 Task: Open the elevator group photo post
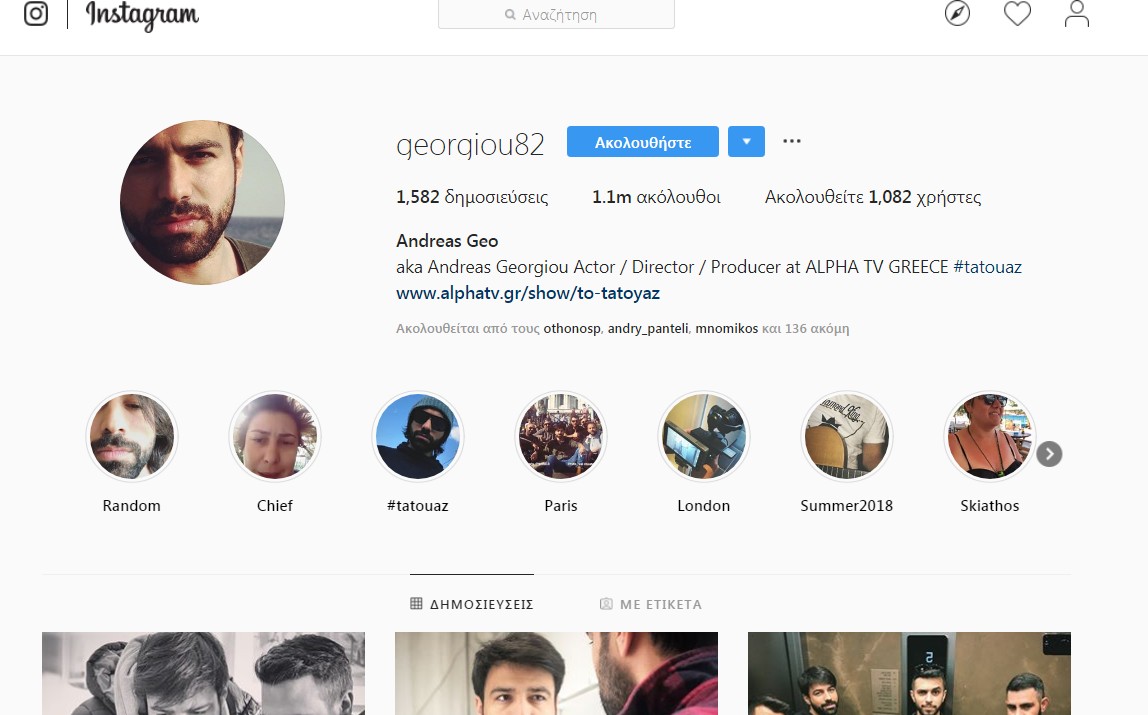click(x=909, y=673)
